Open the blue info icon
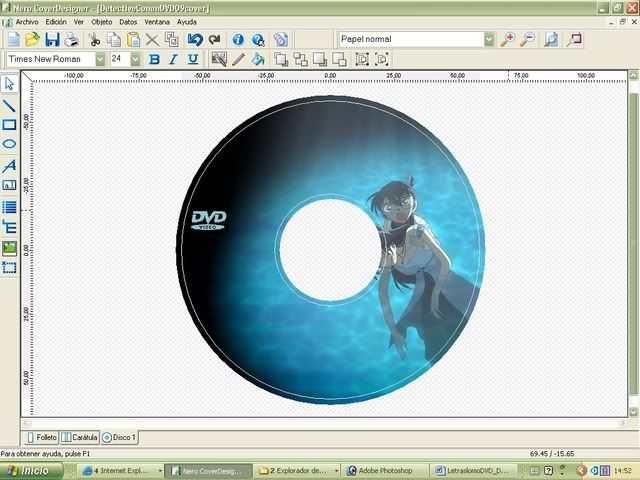640x480 pixels. tap(238, 40)
